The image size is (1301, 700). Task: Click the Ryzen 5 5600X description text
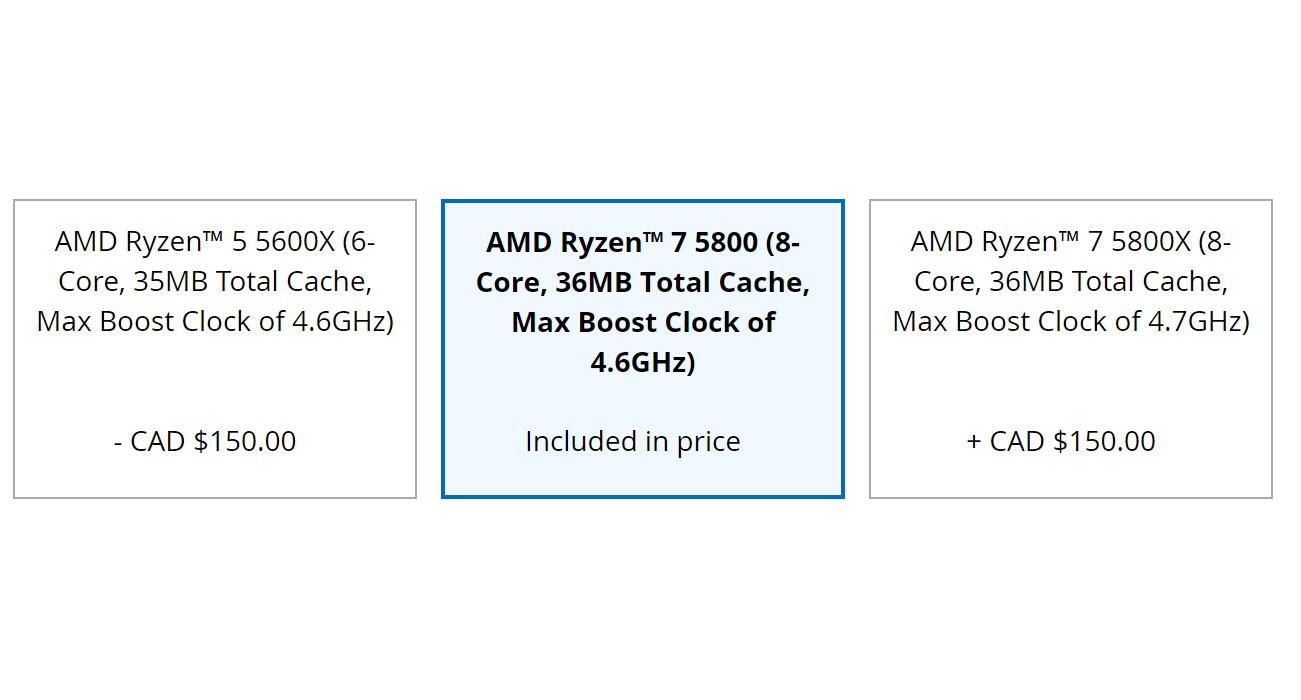point(214,281)
